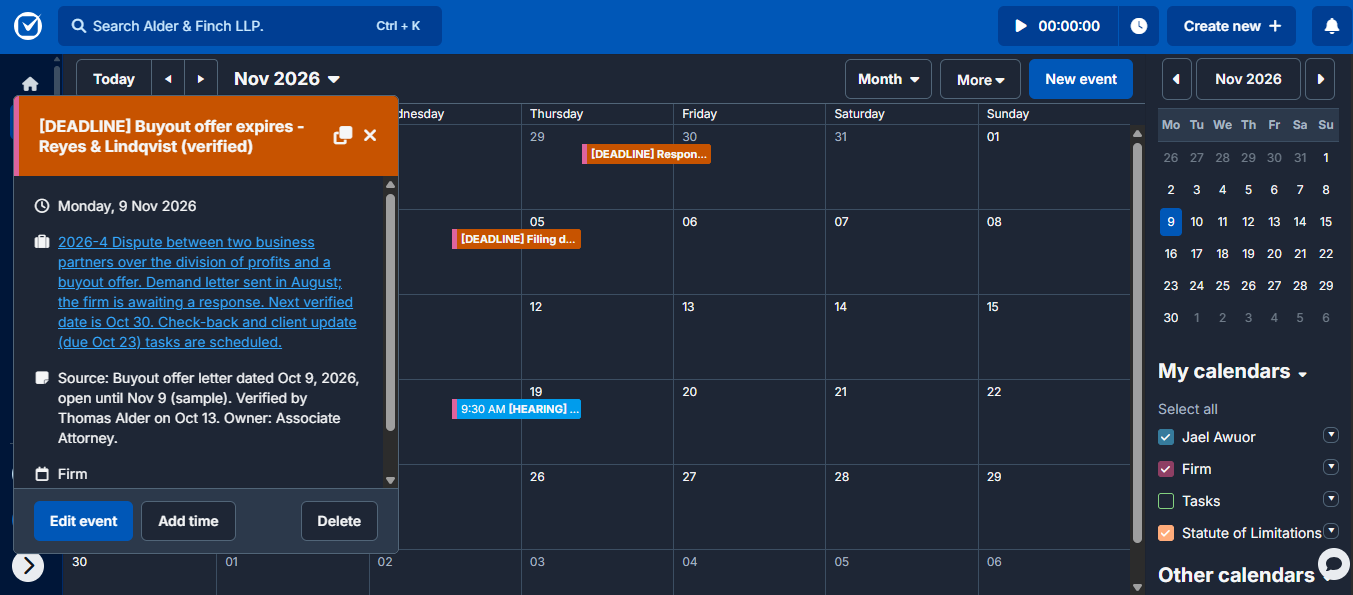Open options dropdown for Tasks calendar
Screen dimensions: 1353x595
[1331, 499]
